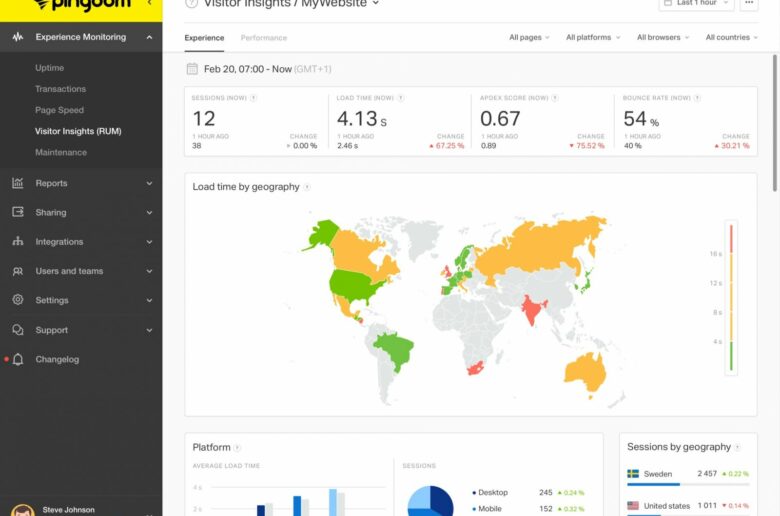Screen dimensions: 780x516
Task: Click the Sweden flag icon
Action: 633,474
